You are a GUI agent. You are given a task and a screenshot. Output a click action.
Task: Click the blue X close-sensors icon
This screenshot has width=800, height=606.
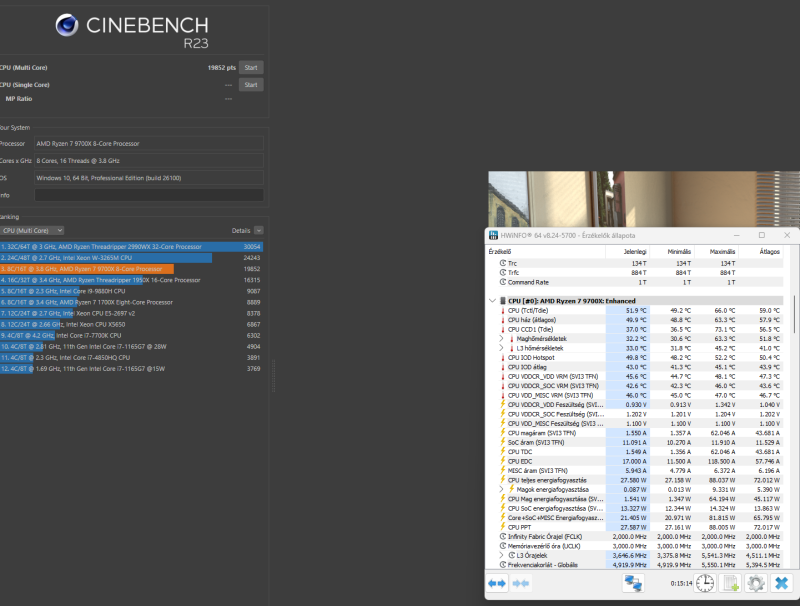(x=781, y=583)
